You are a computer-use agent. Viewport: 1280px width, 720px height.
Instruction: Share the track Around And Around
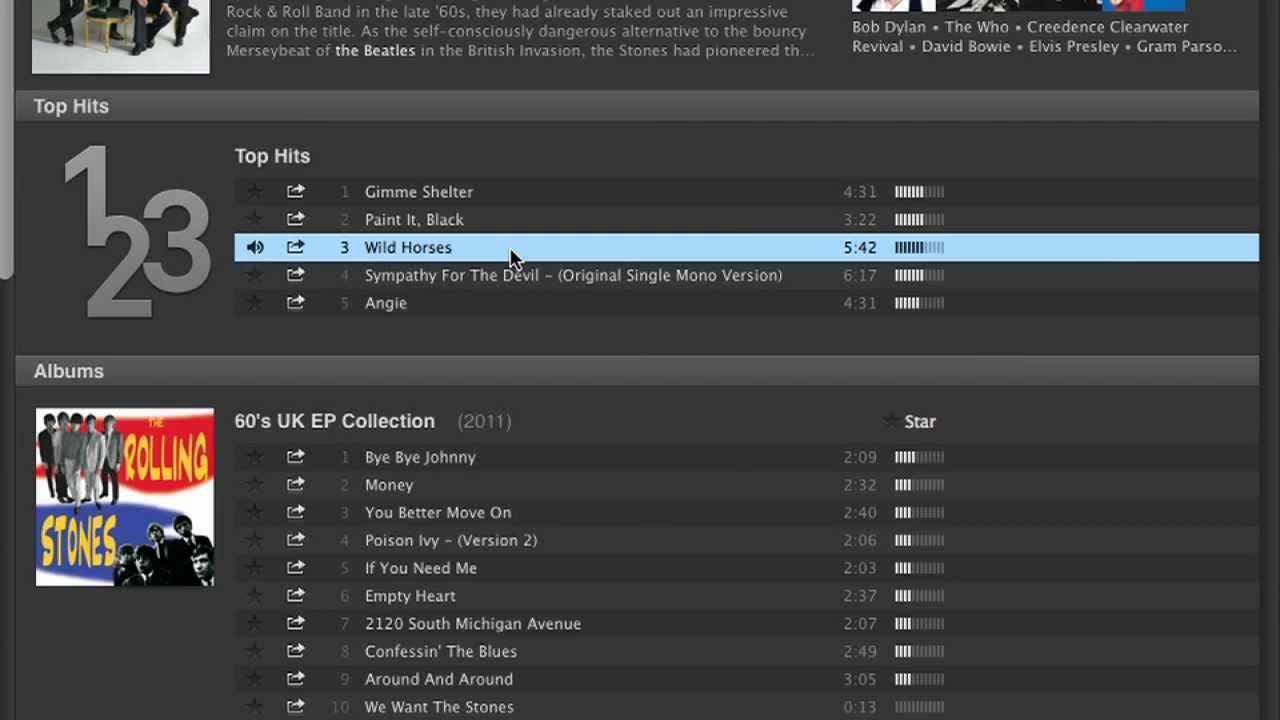point(295,679)
